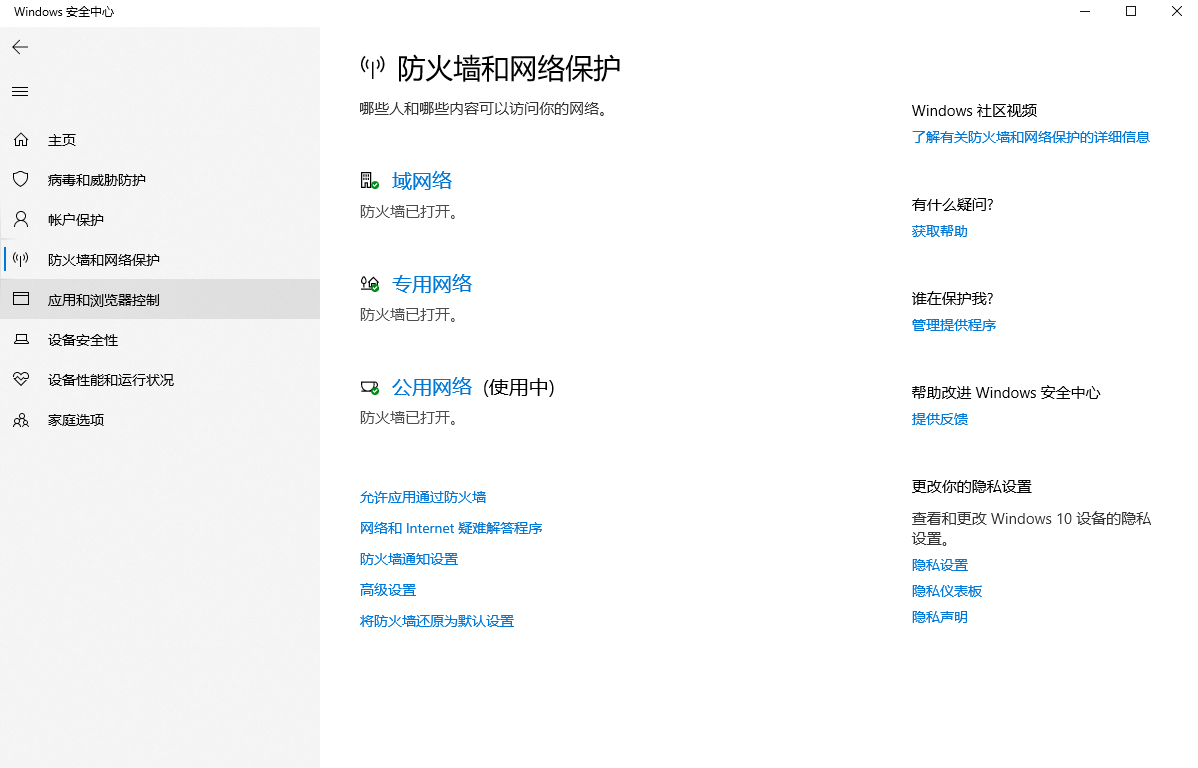Open 域网络 firewall settings

click(422, 181)
